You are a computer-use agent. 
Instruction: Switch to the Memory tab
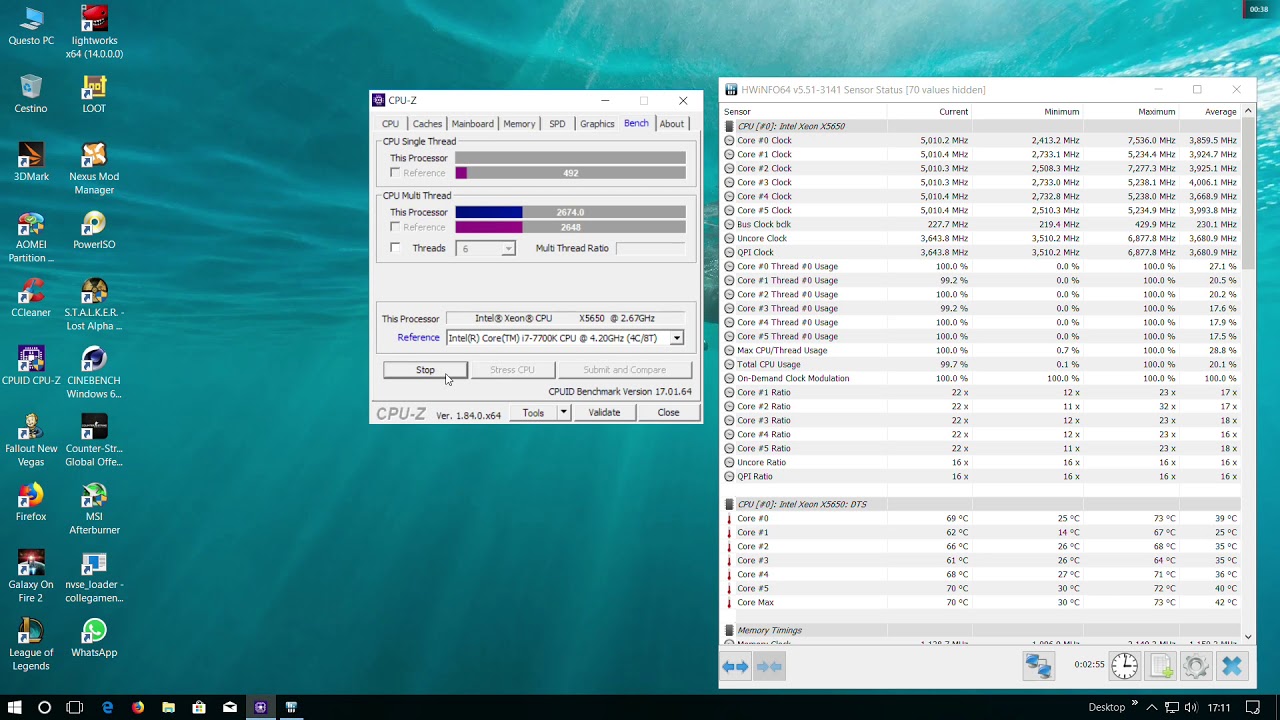[x=519, y=124]
